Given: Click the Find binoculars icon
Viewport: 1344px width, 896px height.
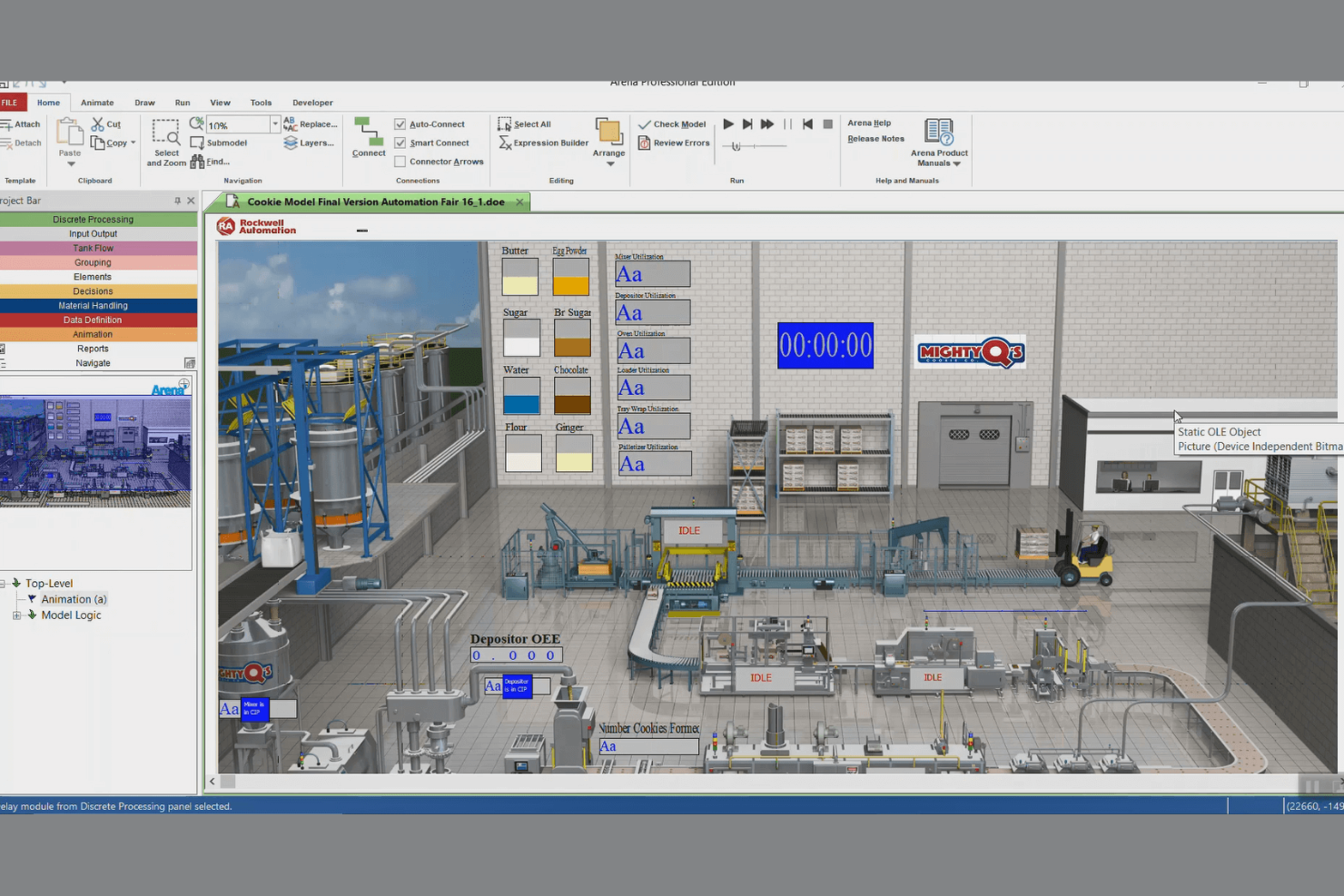Looking at the screenshot, I should [199, 161].
